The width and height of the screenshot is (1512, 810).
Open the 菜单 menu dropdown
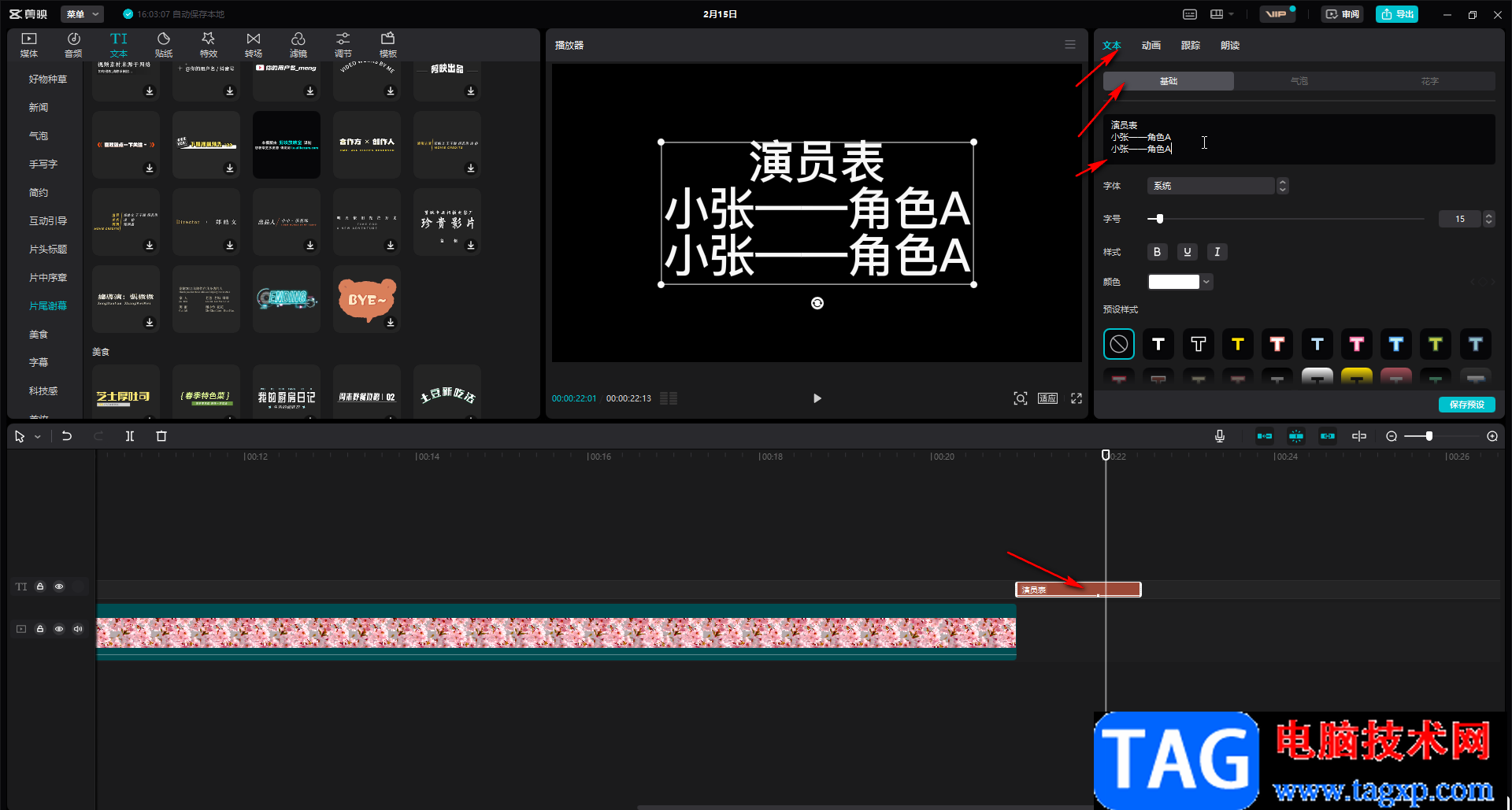pos(82,14)
